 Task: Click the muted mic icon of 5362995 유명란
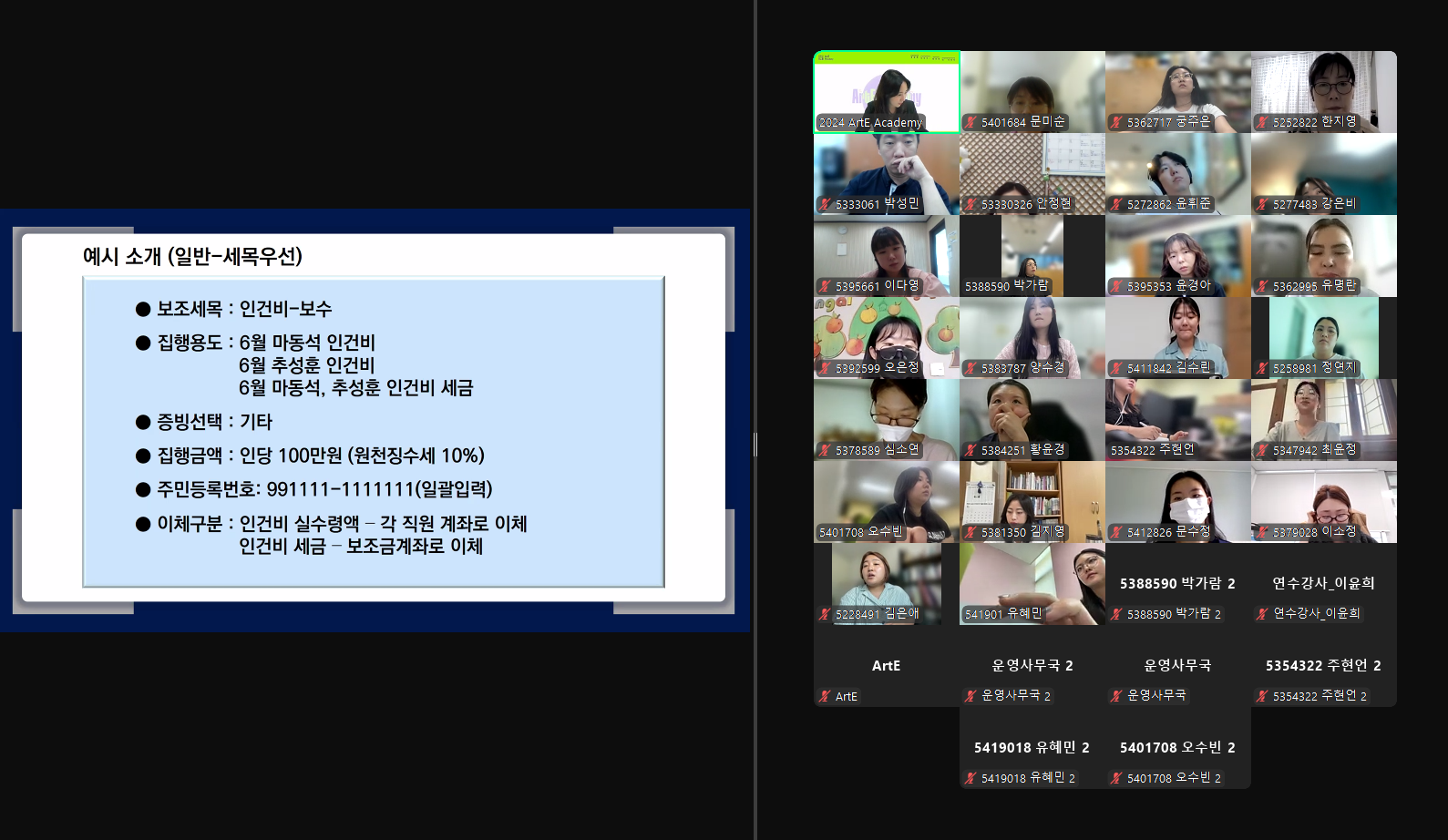click(x=1263, y=286)
